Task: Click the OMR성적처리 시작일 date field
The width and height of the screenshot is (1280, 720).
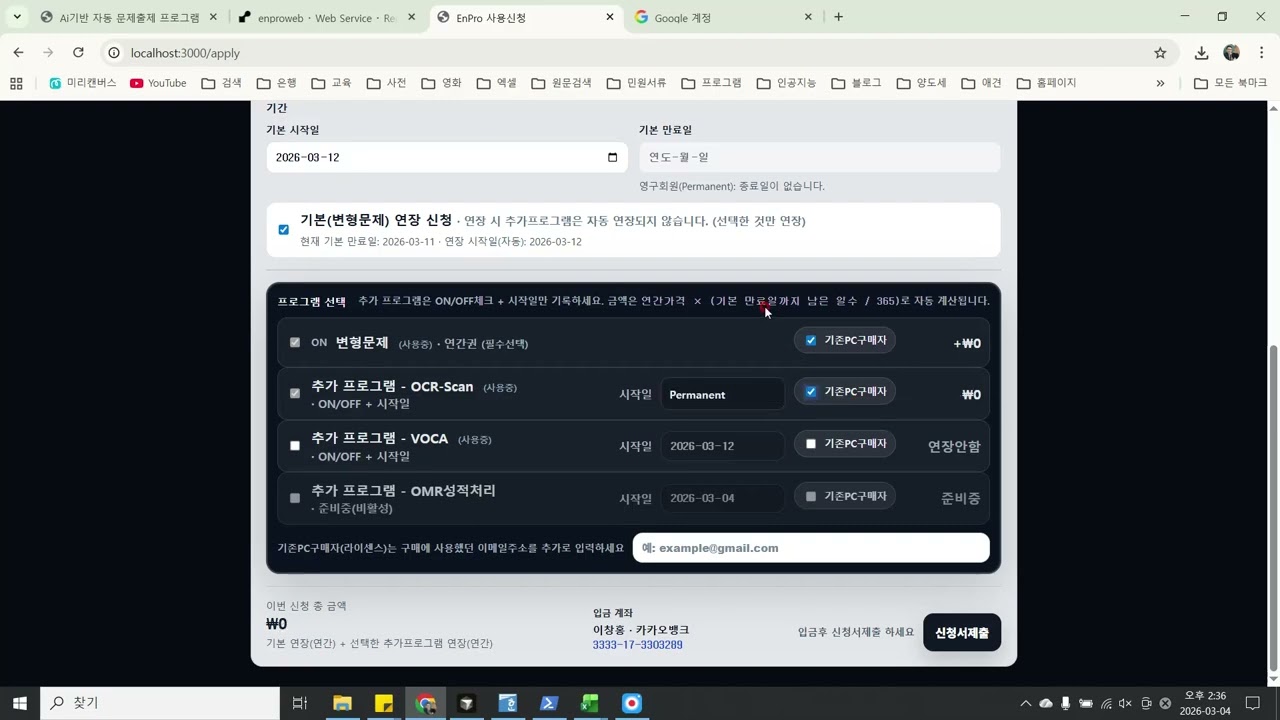Action: coord(722,498)
